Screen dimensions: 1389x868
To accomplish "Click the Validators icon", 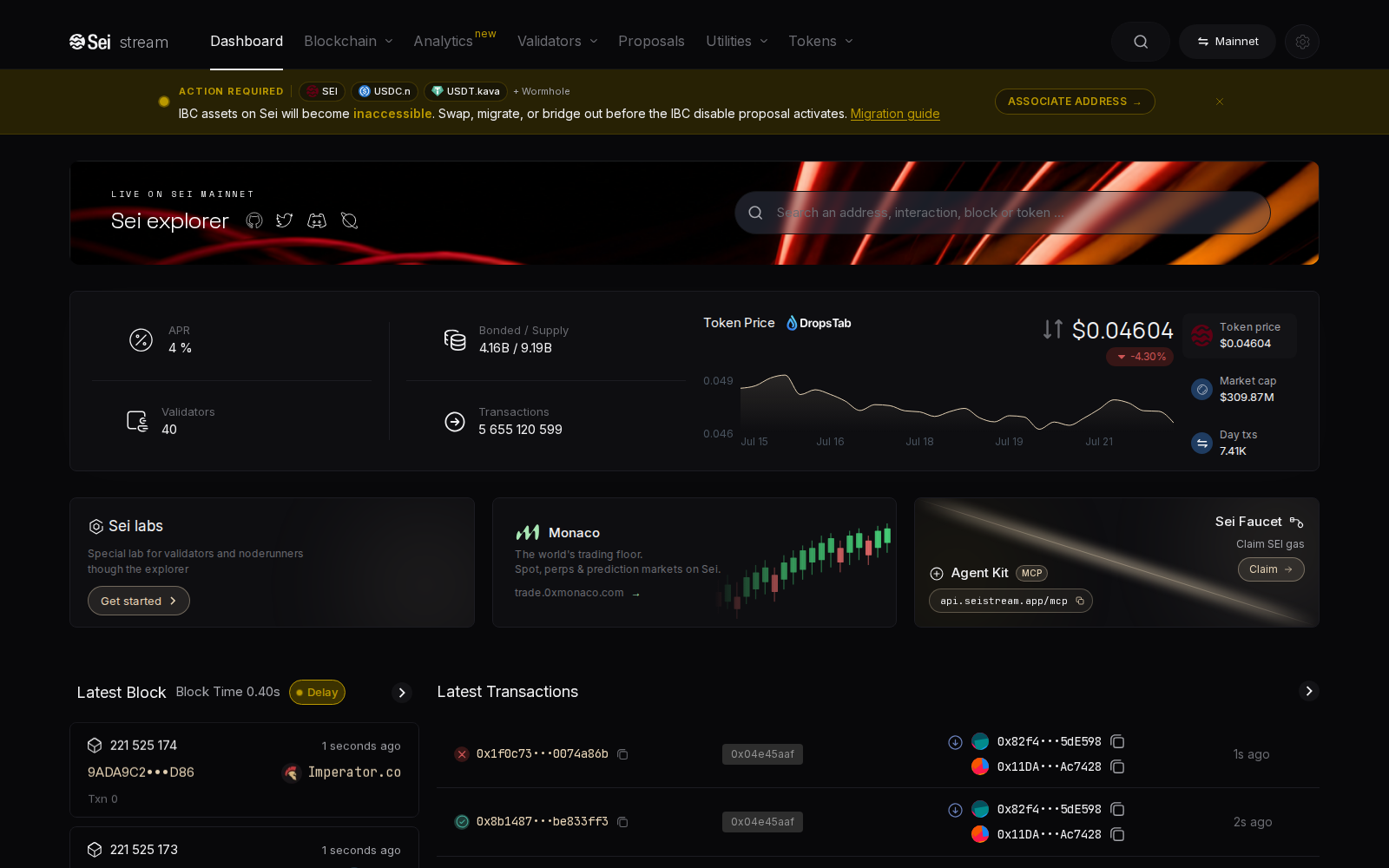I will pyautogui.click(x=137, y=421).
